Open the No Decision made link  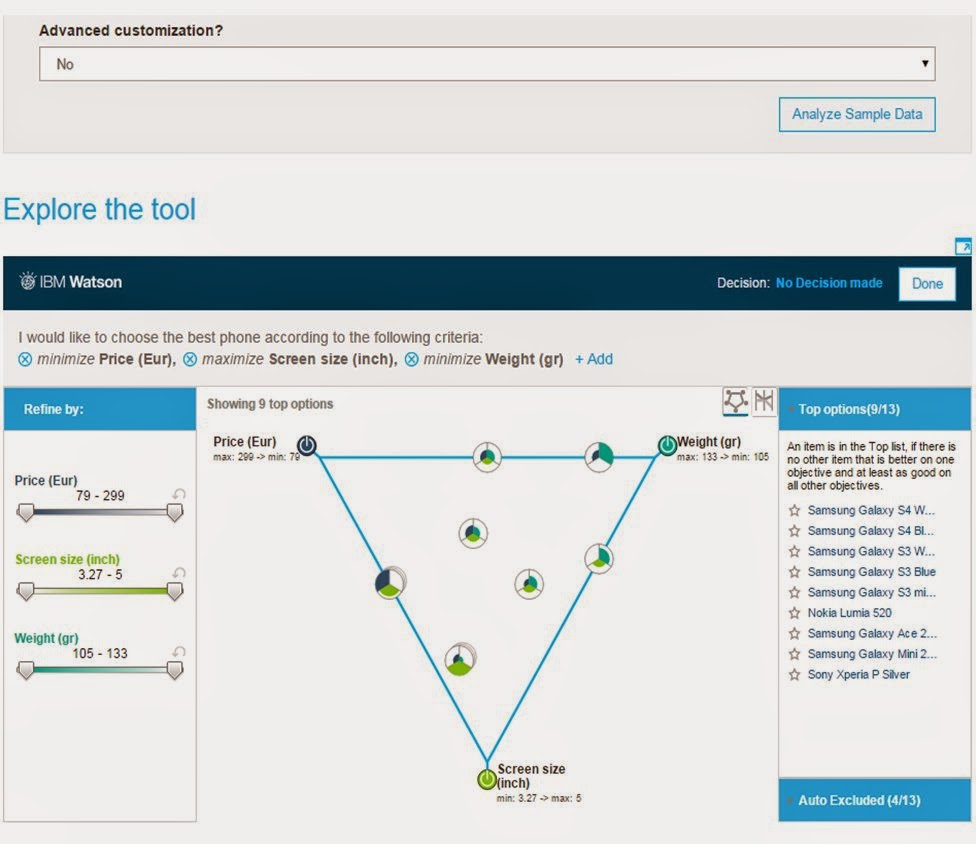(828, 283)
